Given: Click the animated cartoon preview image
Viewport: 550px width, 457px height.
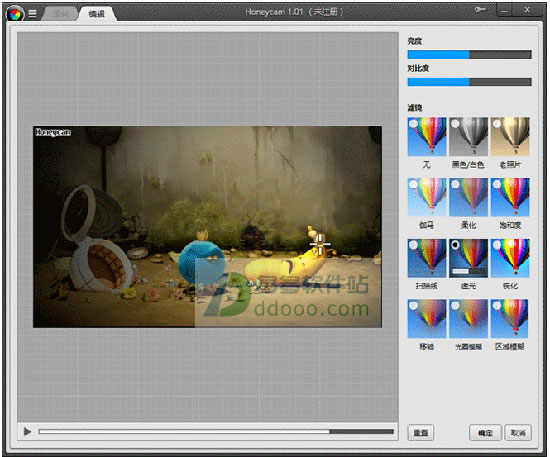Looking at the screenshot, I should 207,227.
